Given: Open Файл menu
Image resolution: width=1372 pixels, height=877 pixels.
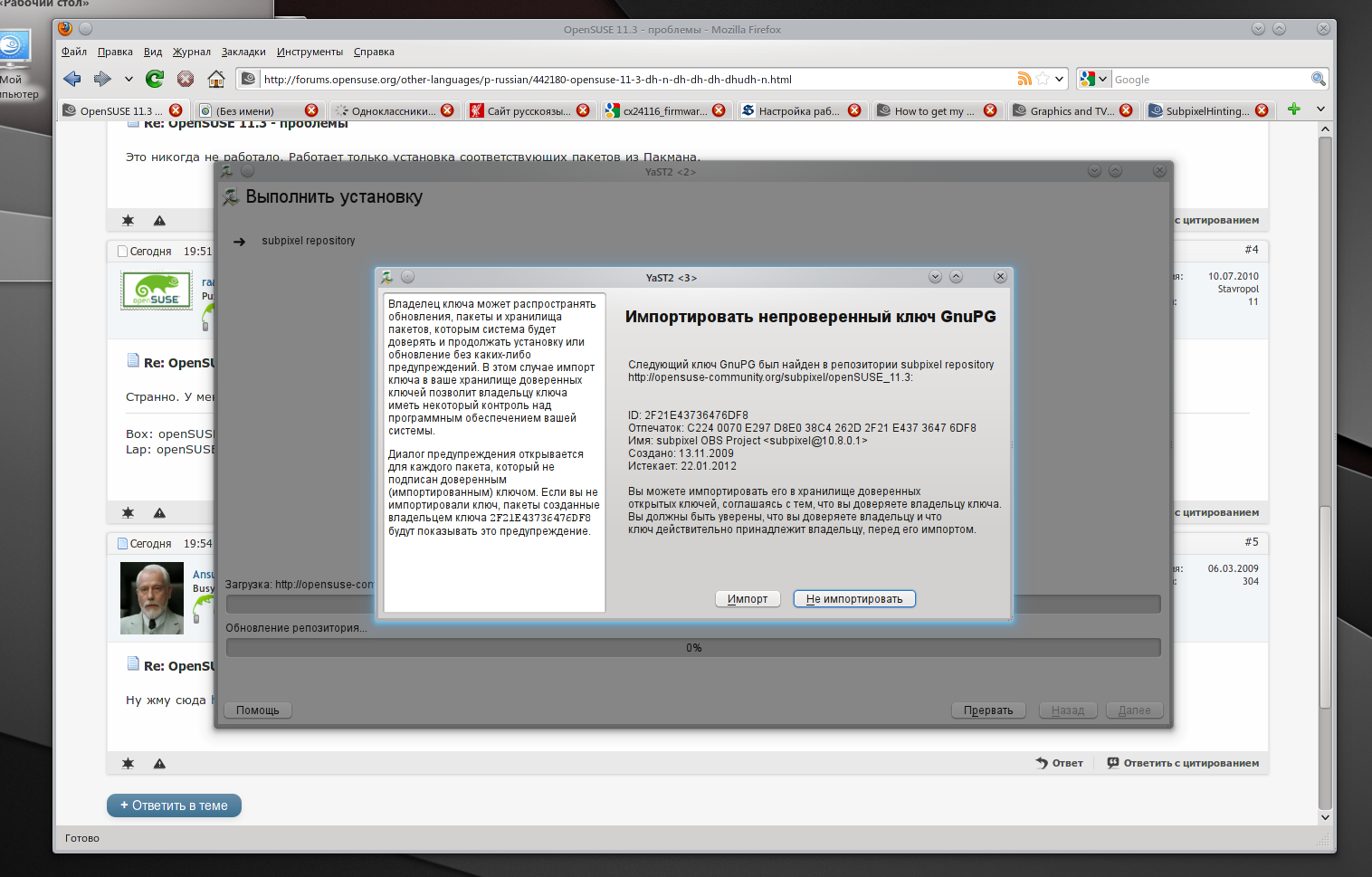Looking at the screenshot, I should click(x=74, y=52).
